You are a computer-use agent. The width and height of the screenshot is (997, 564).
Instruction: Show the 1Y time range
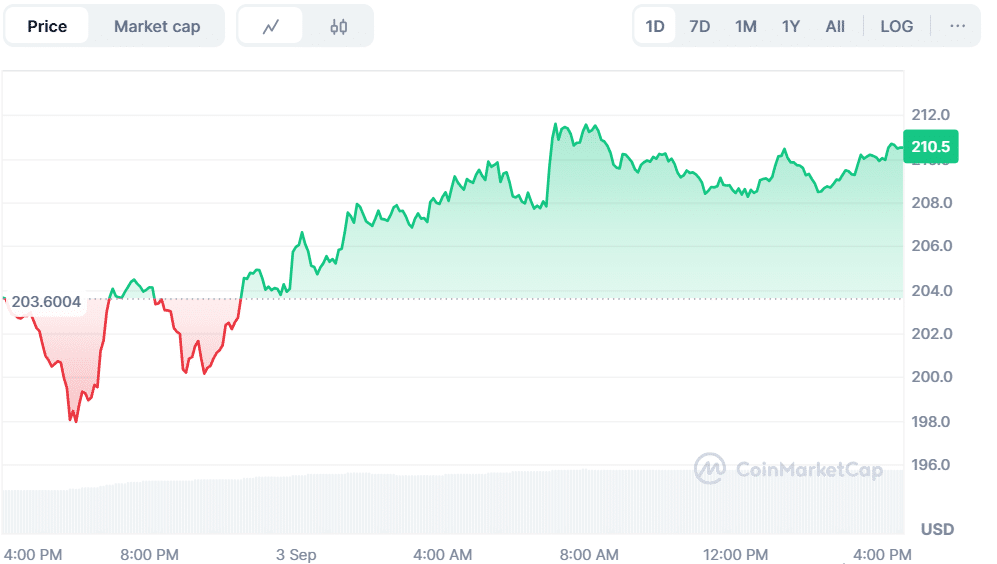click(x=790, y=26)
